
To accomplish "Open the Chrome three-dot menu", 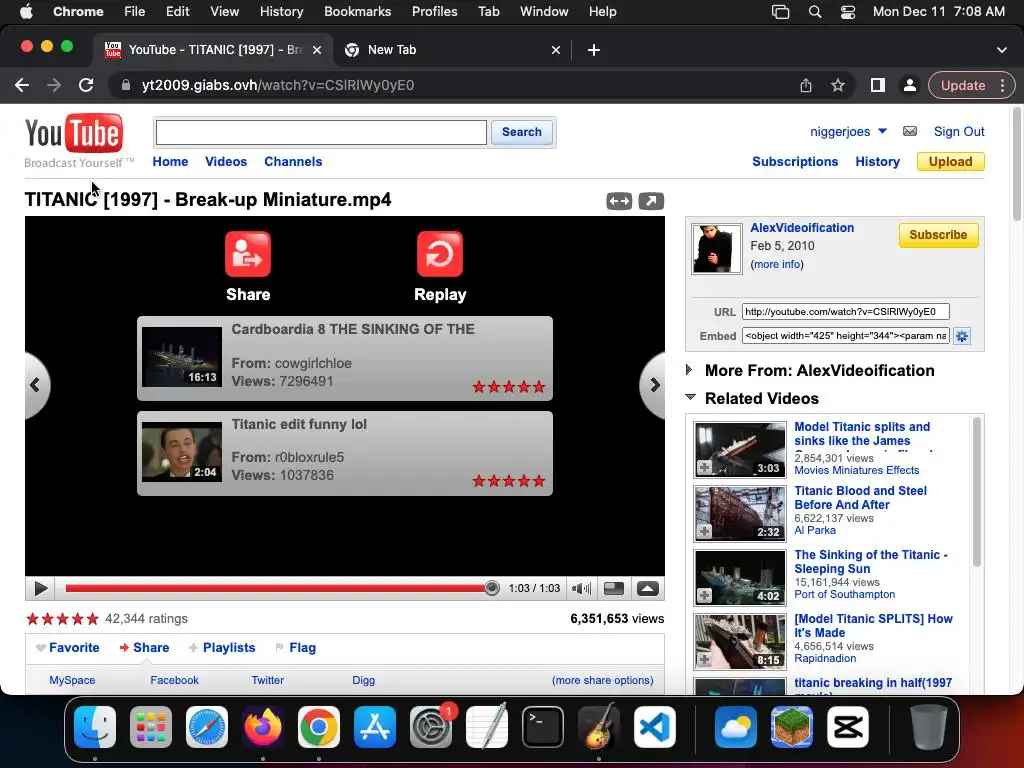I will pos(1002,86).
